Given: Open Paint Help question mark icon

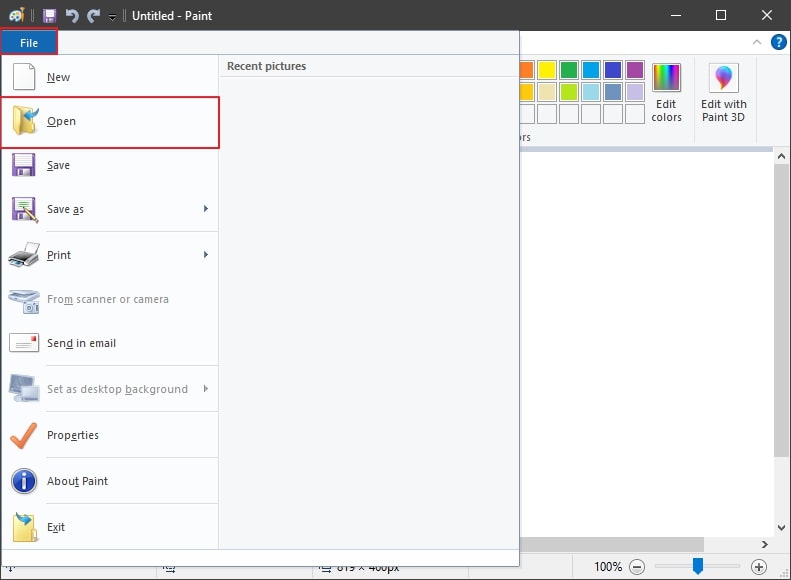Looking at the screenshot, I should pyautogui.click(x=778, y=42).
